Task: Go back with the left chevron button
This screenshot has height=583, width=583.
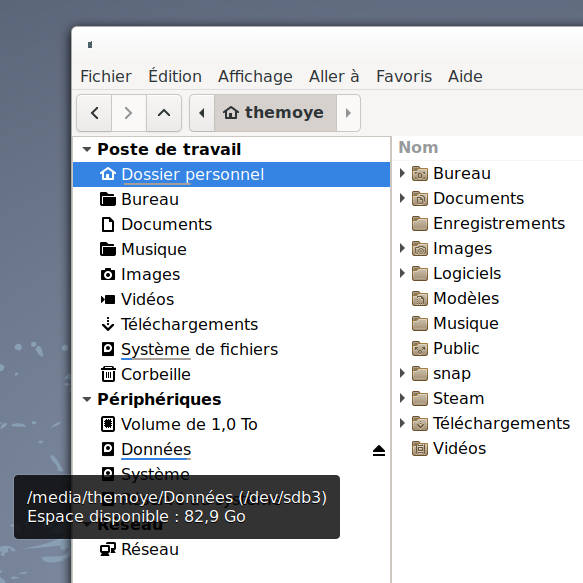Action: 94,113
